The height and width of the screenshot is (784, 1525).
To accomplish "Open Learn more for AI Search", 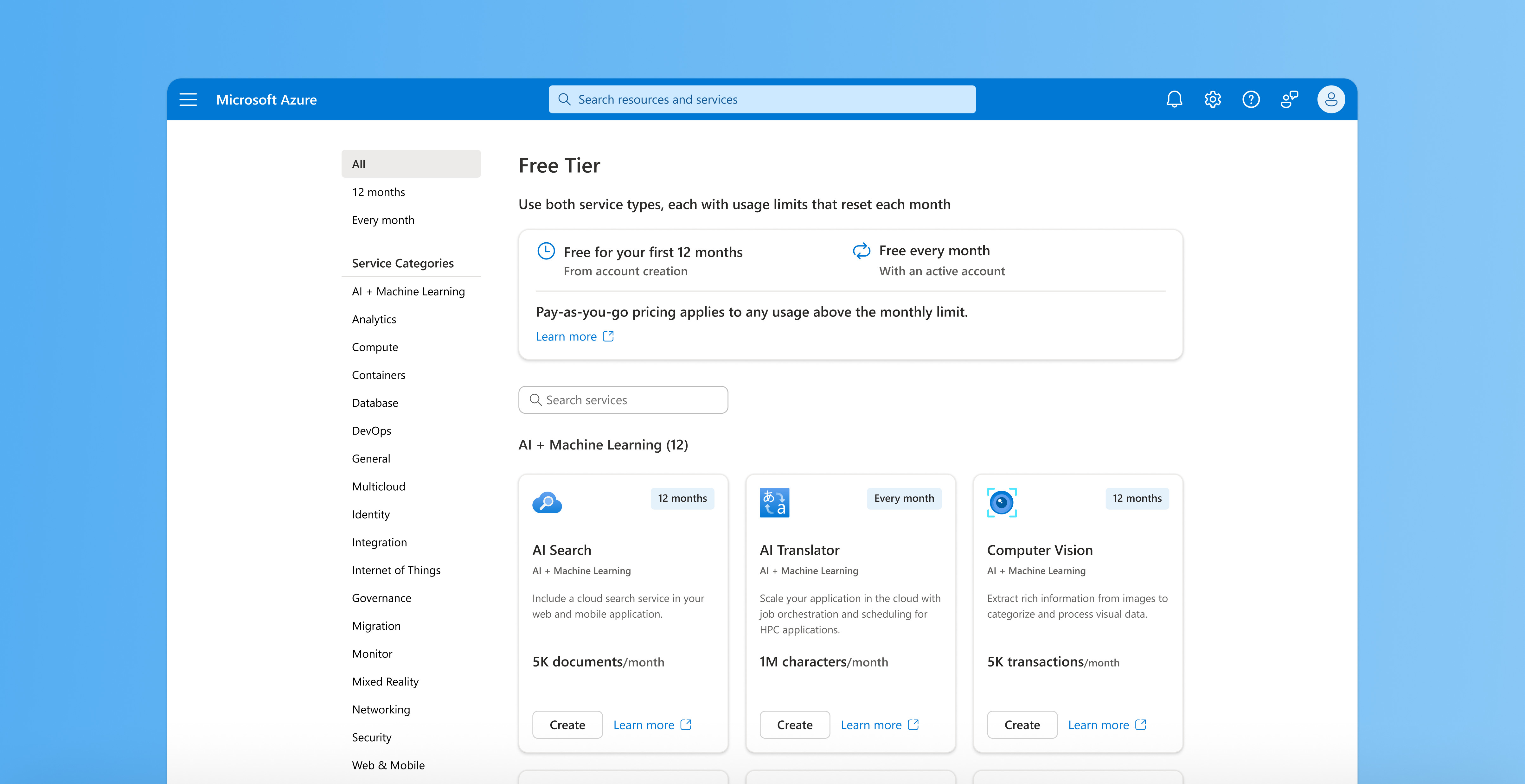I will click(x=652, y=725).
